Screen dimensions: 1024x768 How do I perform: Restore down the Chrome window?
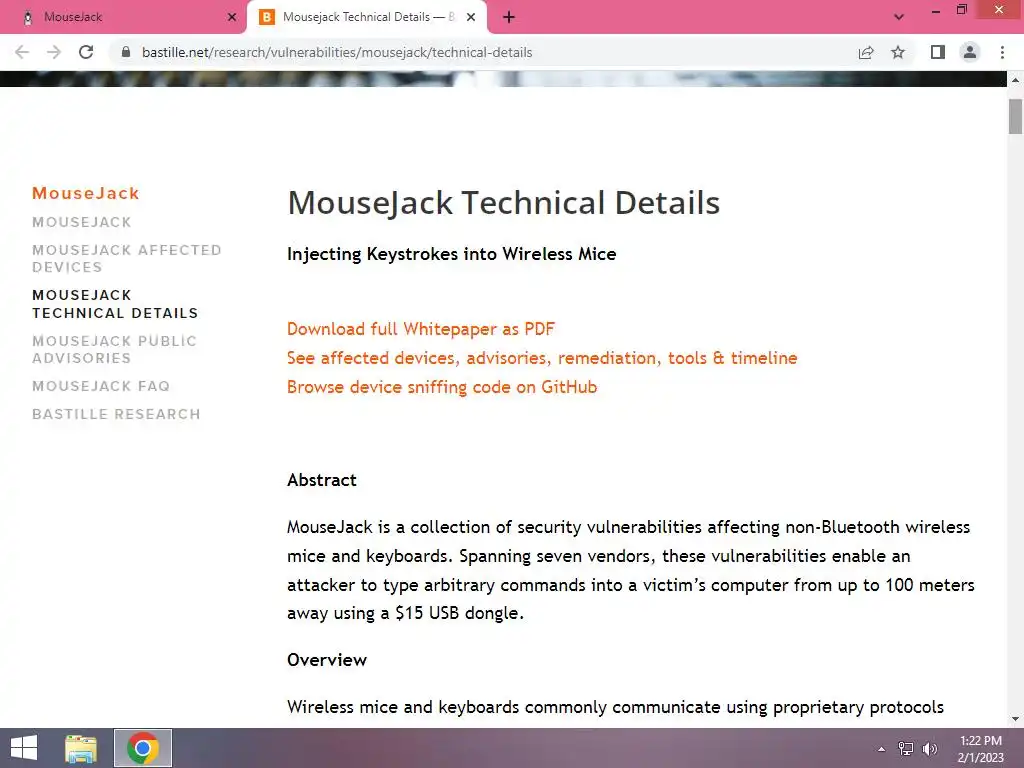tap(962, 10)
